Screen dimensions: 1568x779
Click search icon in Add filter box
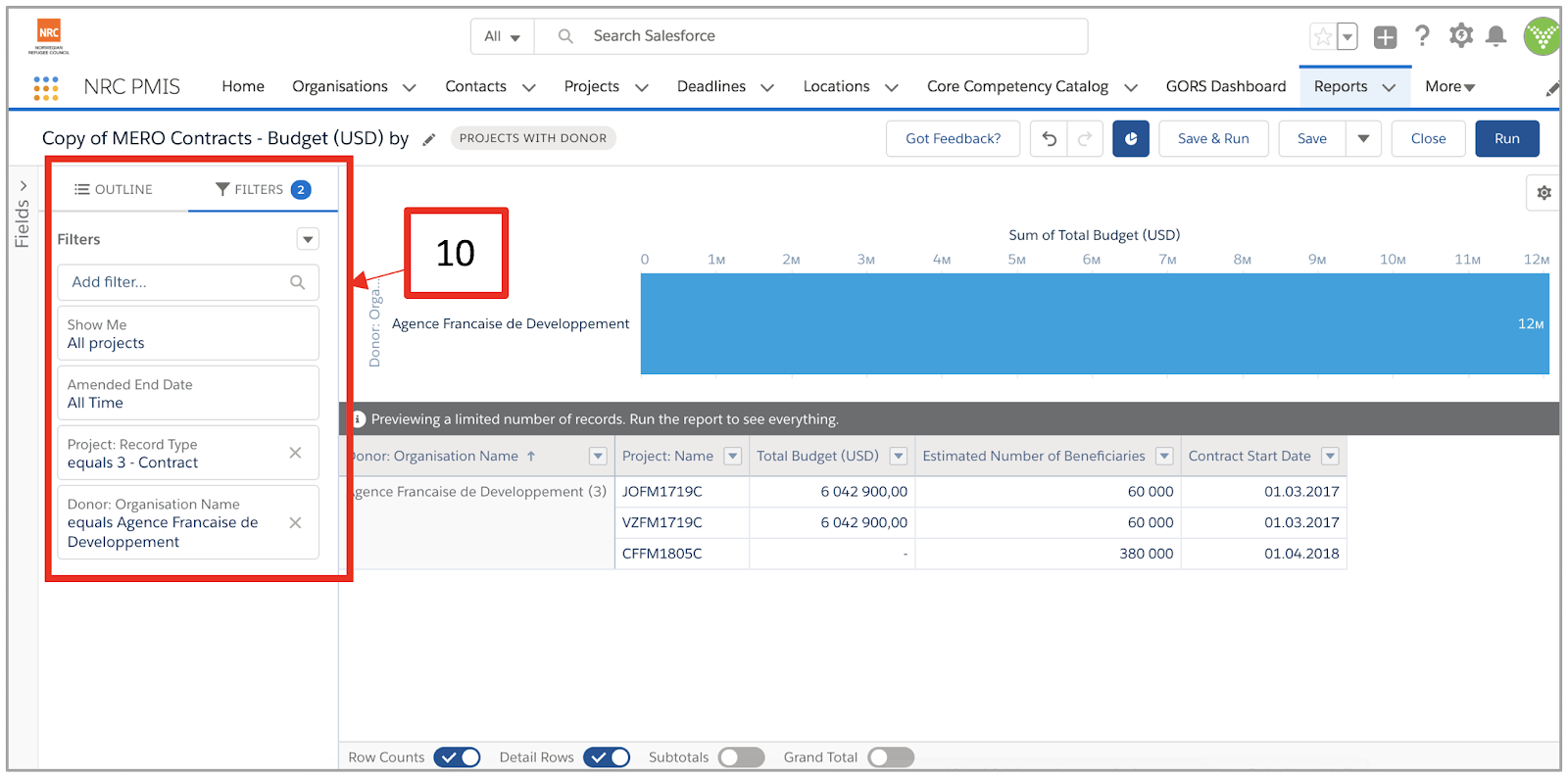pyautogui.click(x=297, y=282)
